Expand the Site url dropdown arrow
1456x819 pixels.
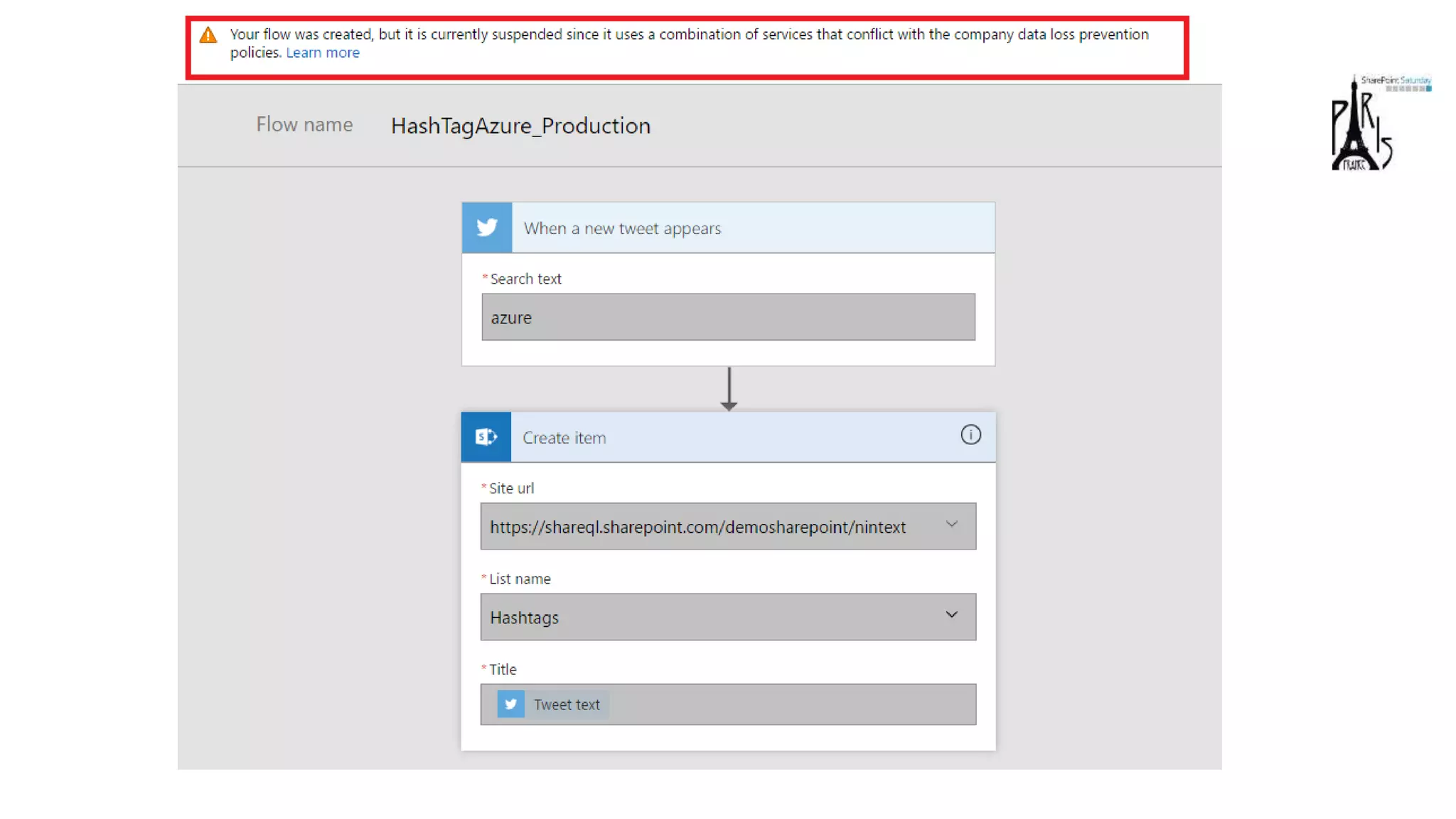pyautogui.click(x=951, y=525)
